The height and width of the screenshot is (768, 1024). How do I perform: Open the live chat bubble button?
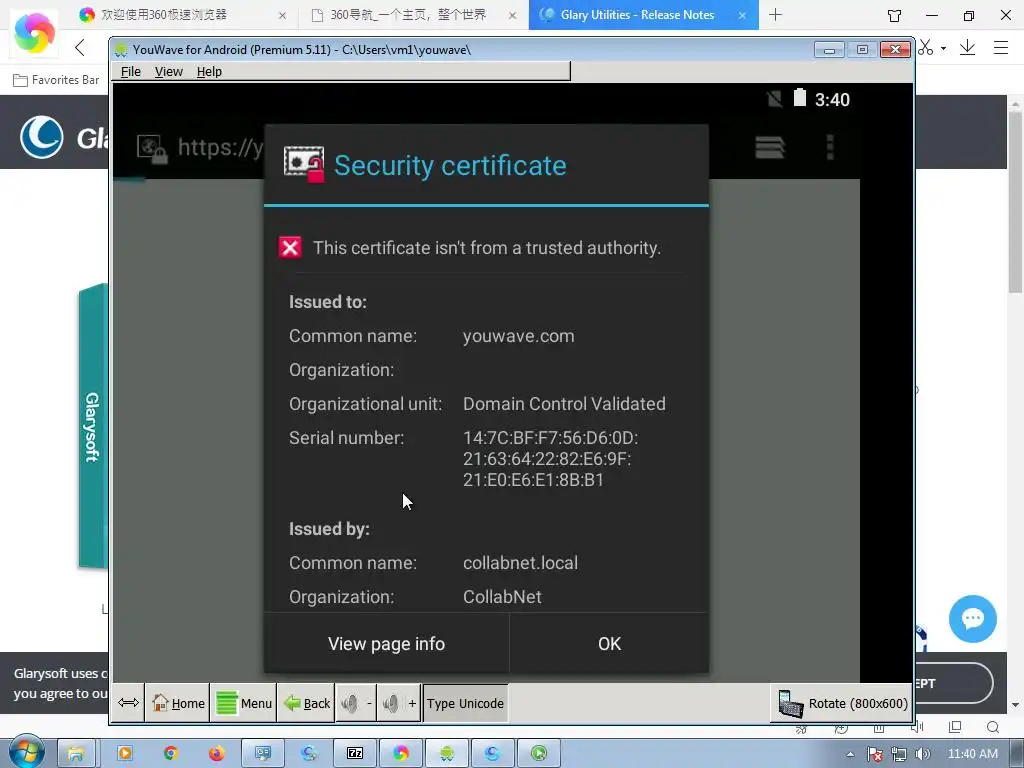(x=972, y=618)
